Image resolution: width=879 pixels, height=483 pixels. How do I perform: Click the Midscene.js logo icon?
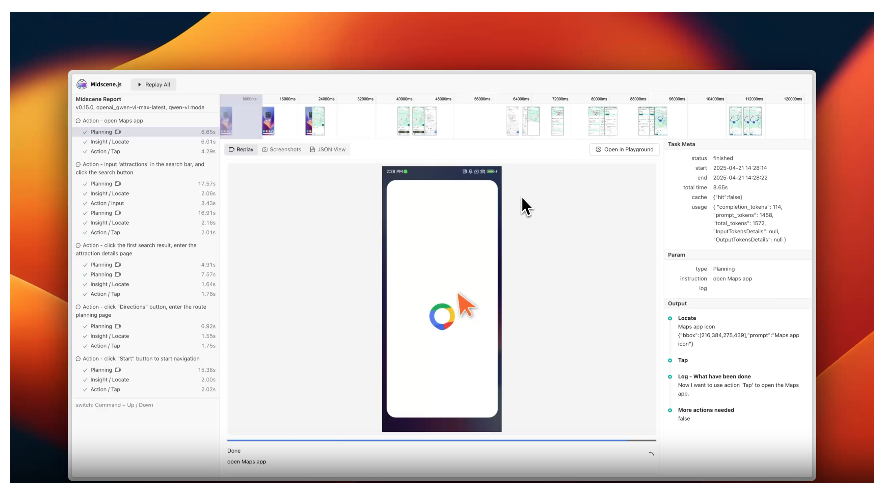(81, 84)
